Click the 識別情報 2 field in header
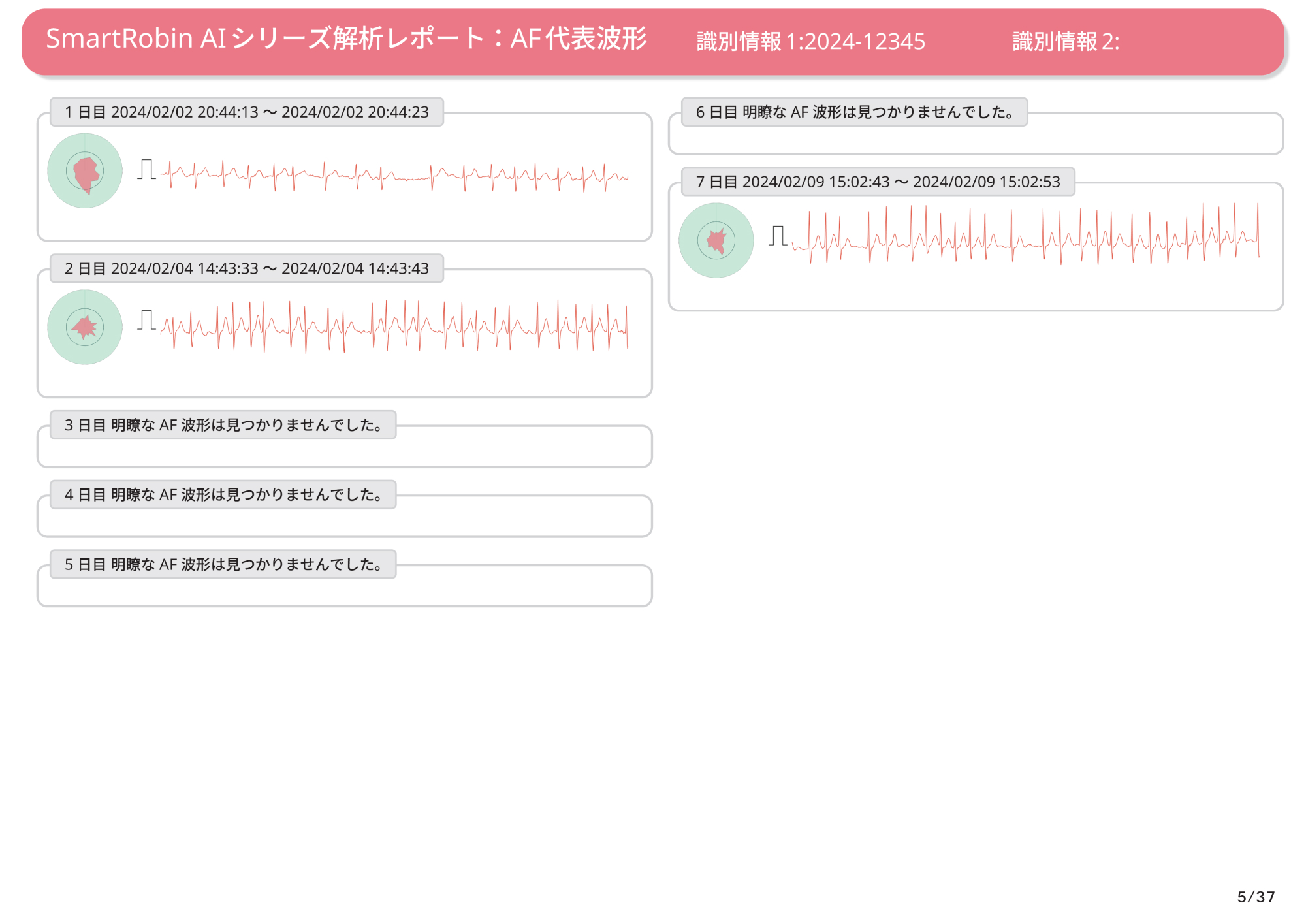1306x924 pixels. [x=1066, y=42]
